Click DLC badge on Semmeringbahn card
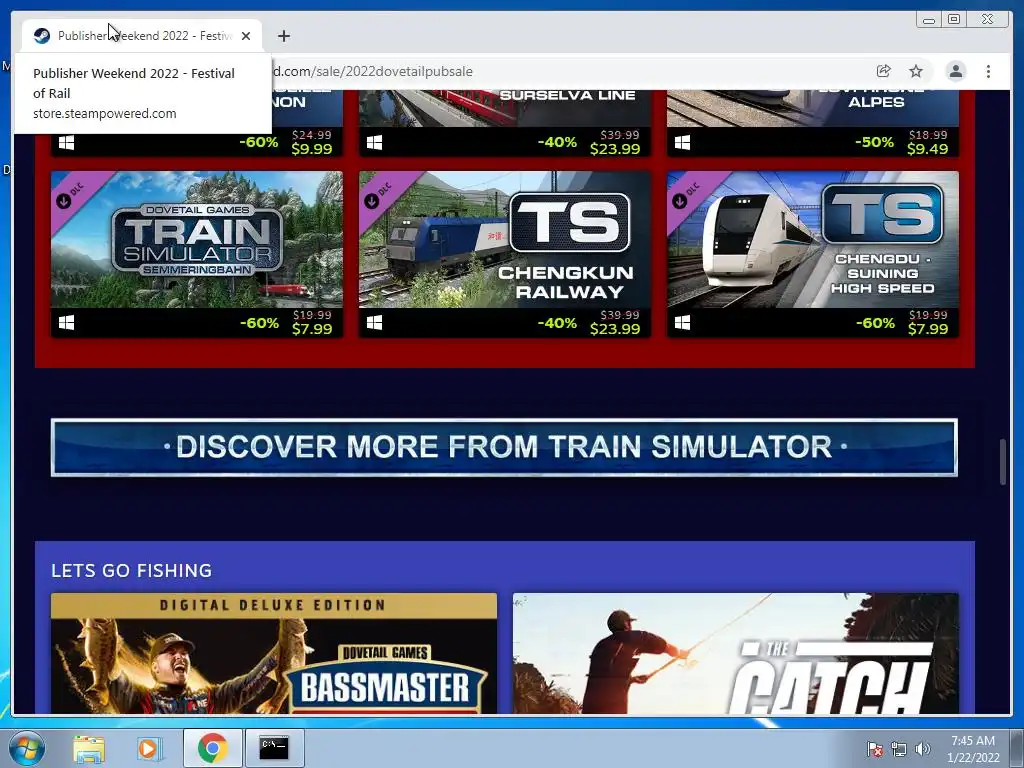This screenshot has height=768, width=1024. [70, 195]
